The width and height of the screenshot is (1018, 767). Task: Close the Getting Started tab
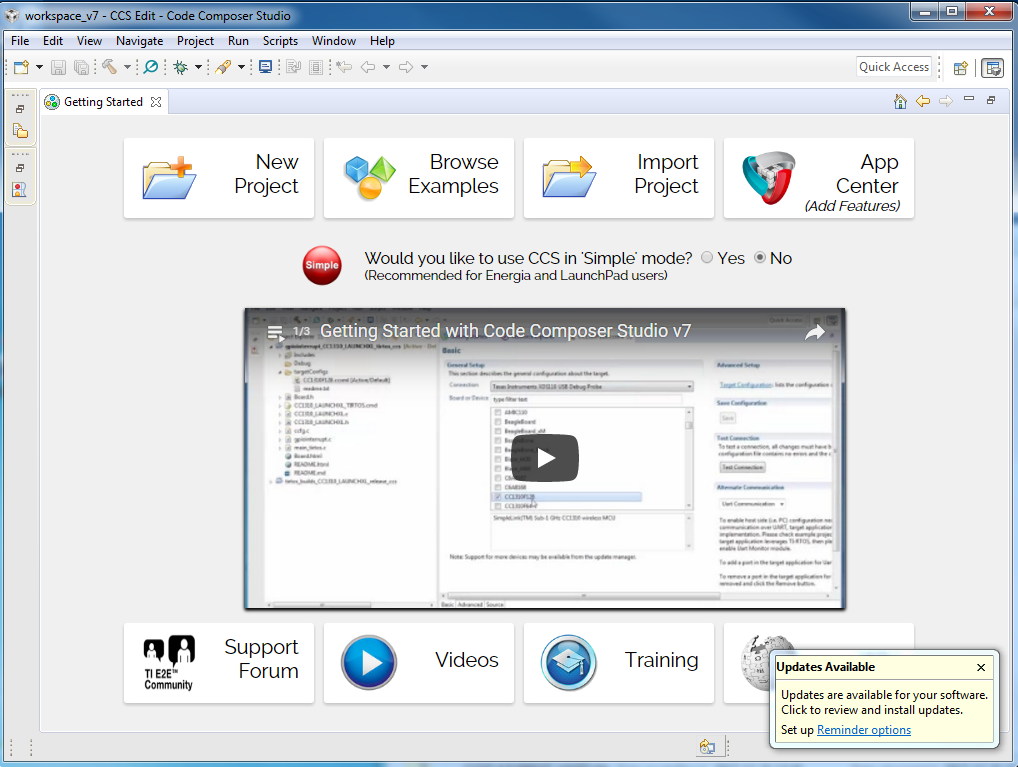156,102
